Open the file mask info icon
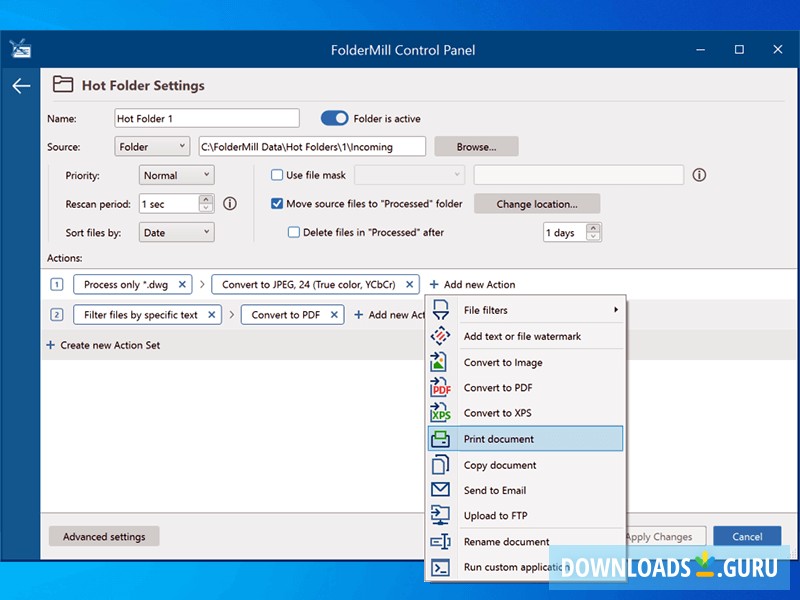The image size is (800, 600). point(699,175)
